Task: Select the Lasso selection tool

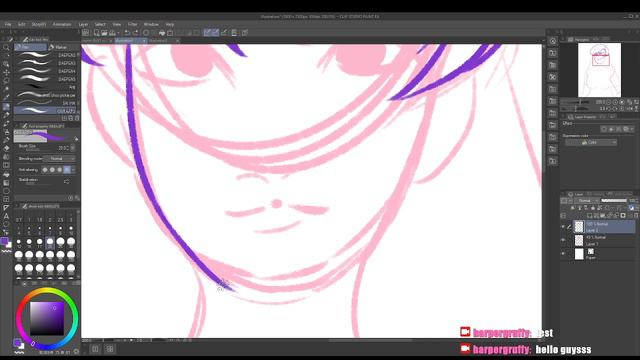Action: [x=6, y=81]
